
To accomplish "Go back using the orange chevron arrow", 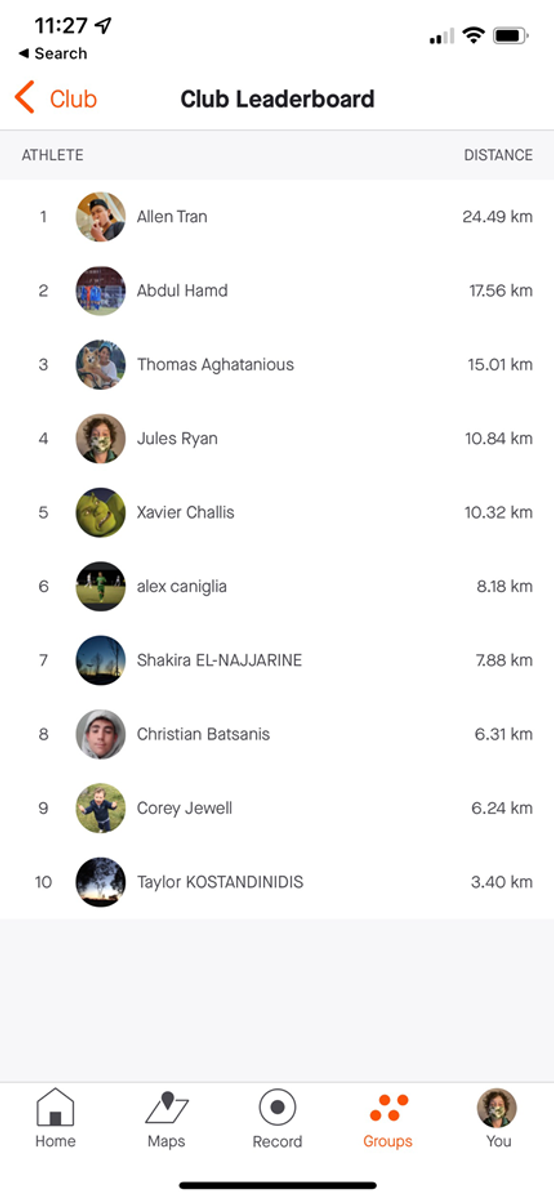I will [x=25, y=98].
